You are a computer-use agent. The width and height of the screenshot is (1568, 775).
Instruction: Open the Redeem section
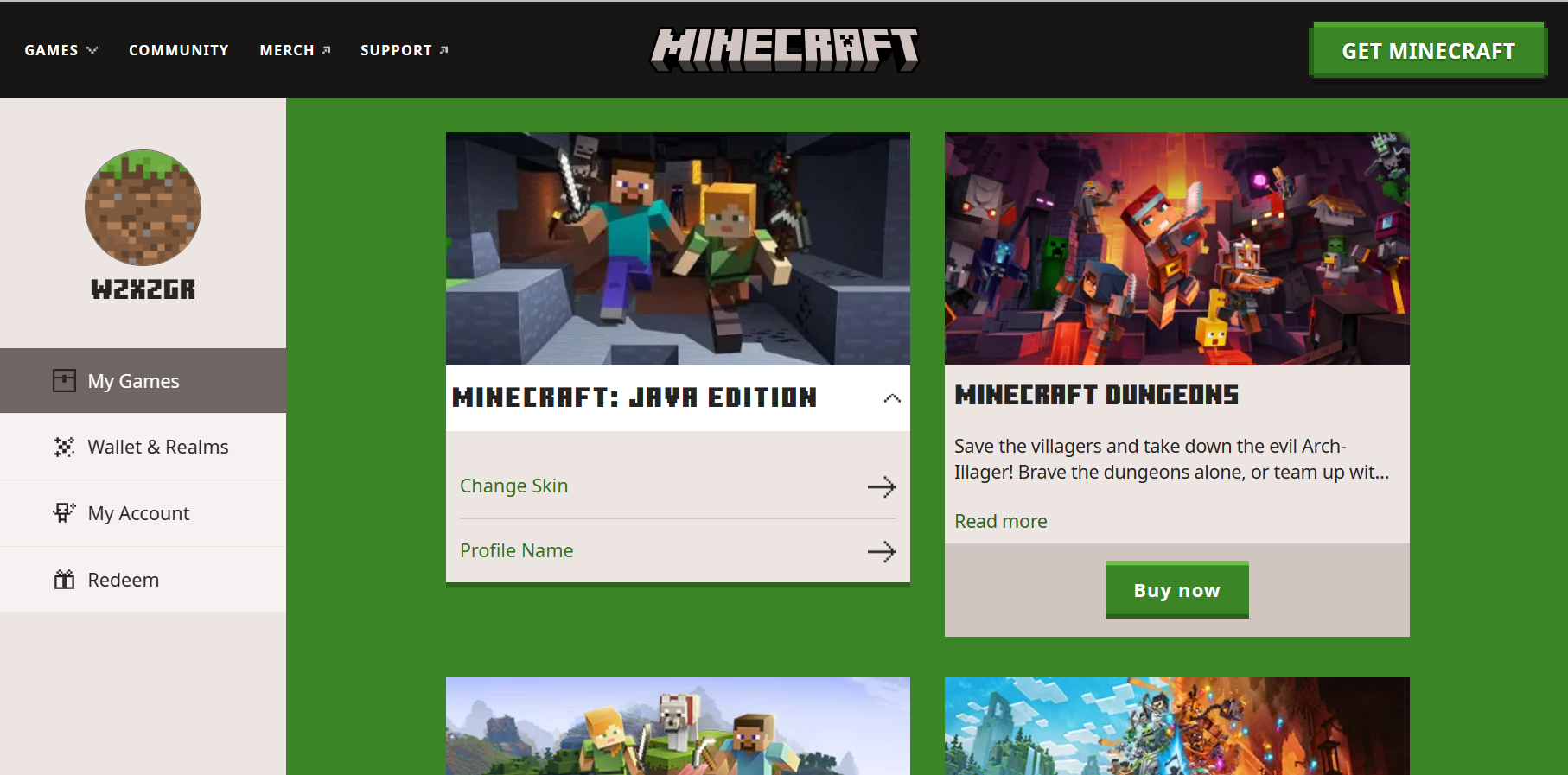[143, 580]
